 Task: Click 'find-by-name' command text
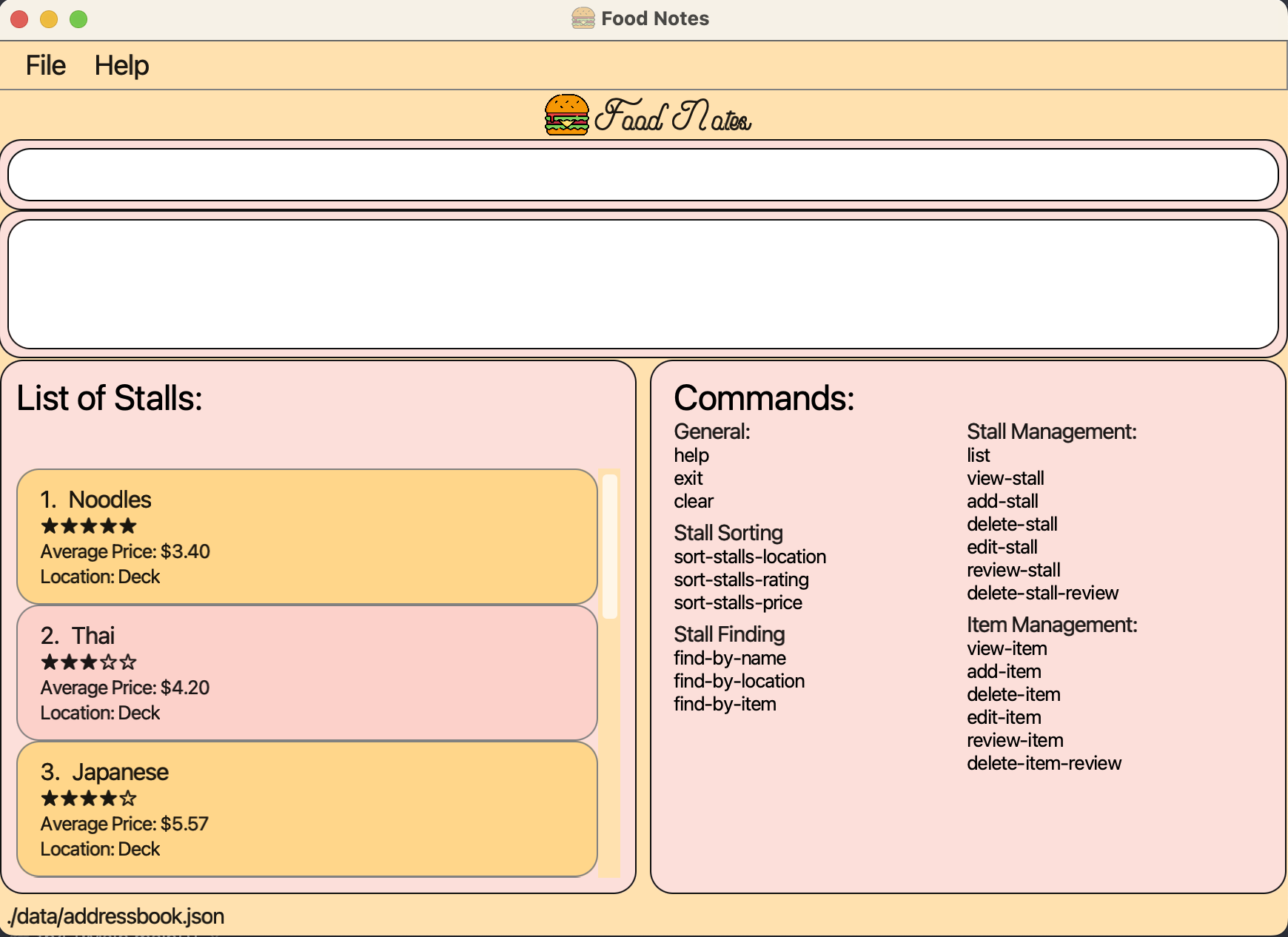click(730, 658)
